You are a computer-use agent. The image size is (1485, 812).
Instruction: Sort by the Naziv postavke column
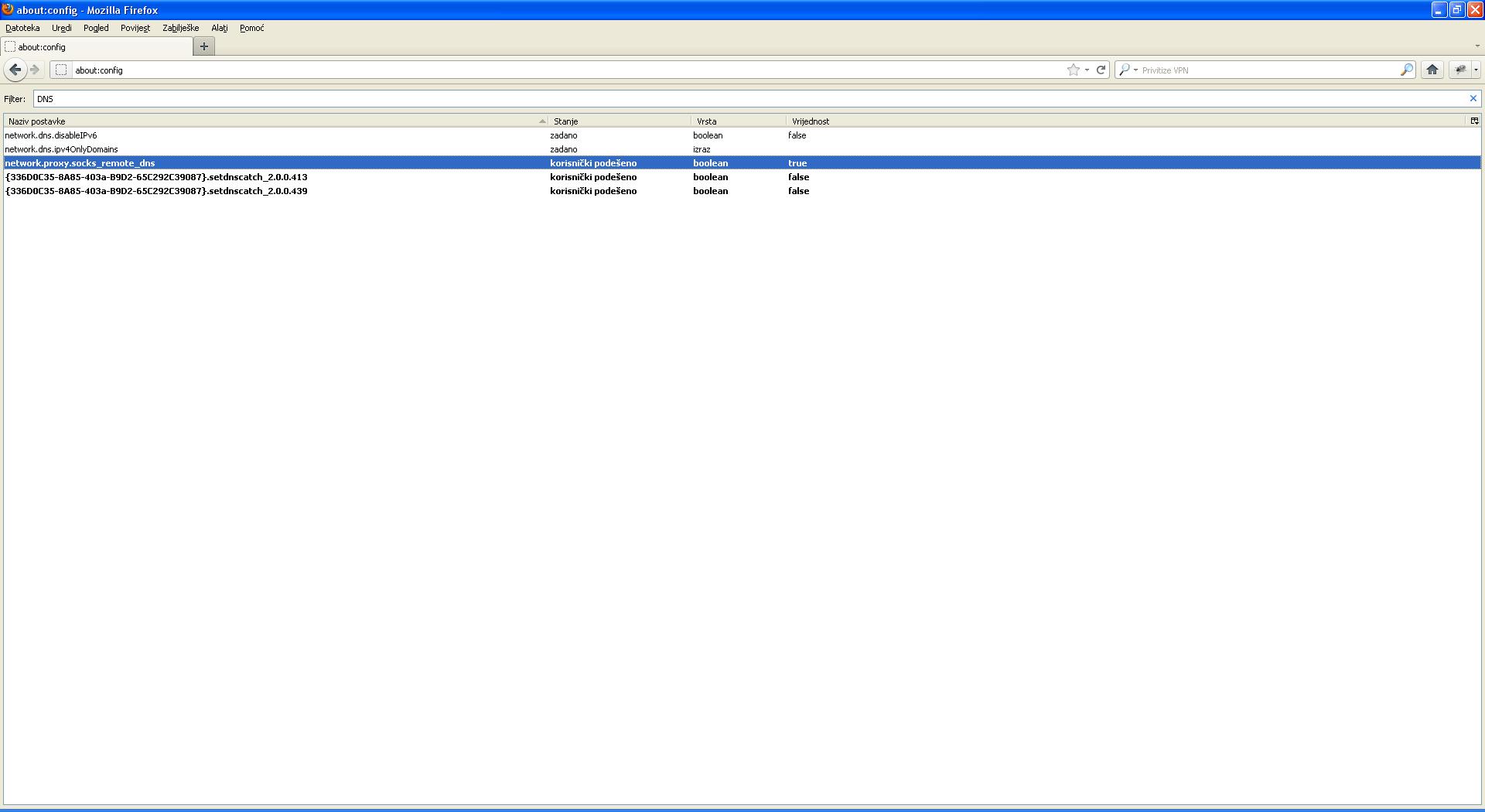pyautogui.click(x=271, y=121)
